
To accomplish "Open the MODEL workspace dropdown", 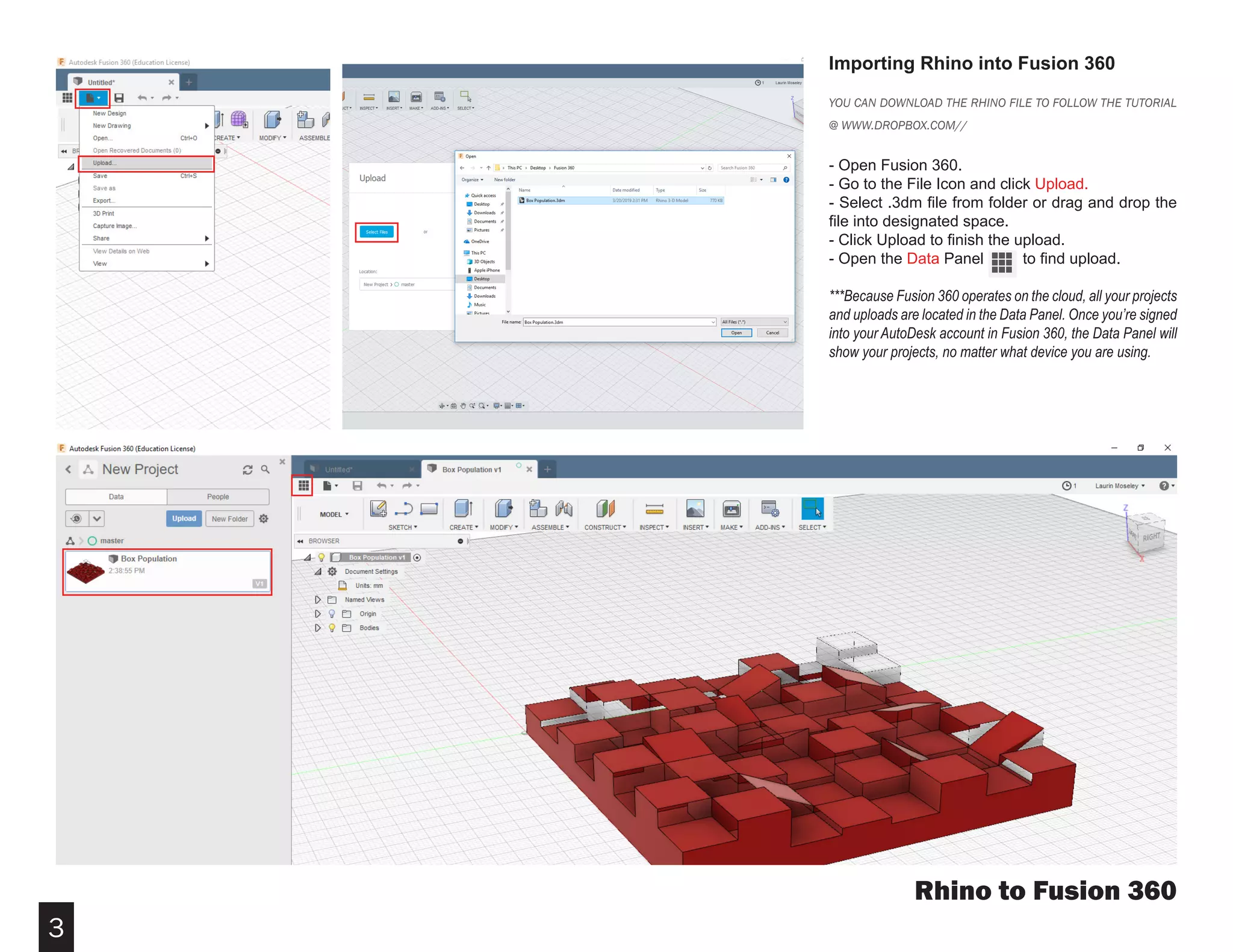I will tap(334, 515).
